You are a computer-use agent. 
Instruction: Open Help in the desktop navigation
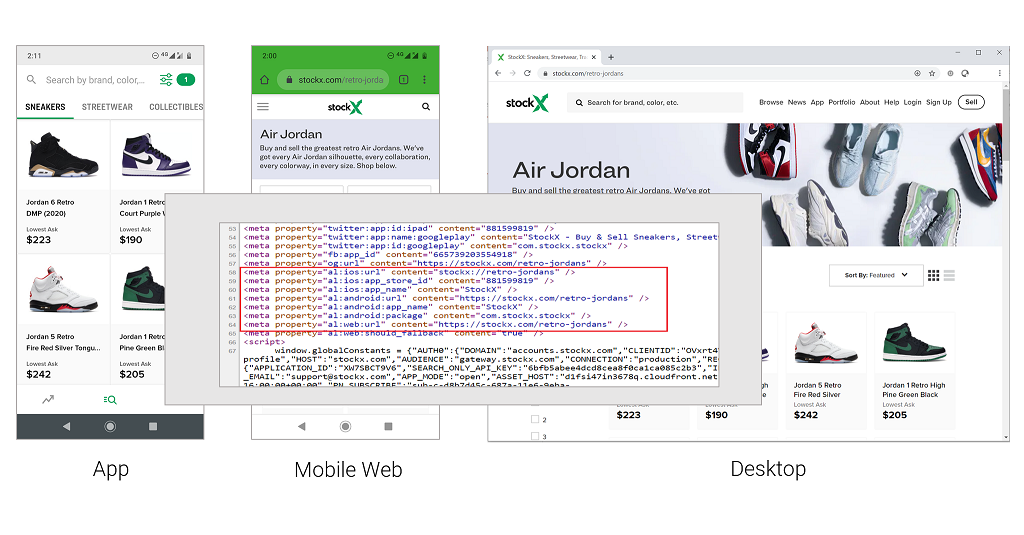[x=891, y=103]
